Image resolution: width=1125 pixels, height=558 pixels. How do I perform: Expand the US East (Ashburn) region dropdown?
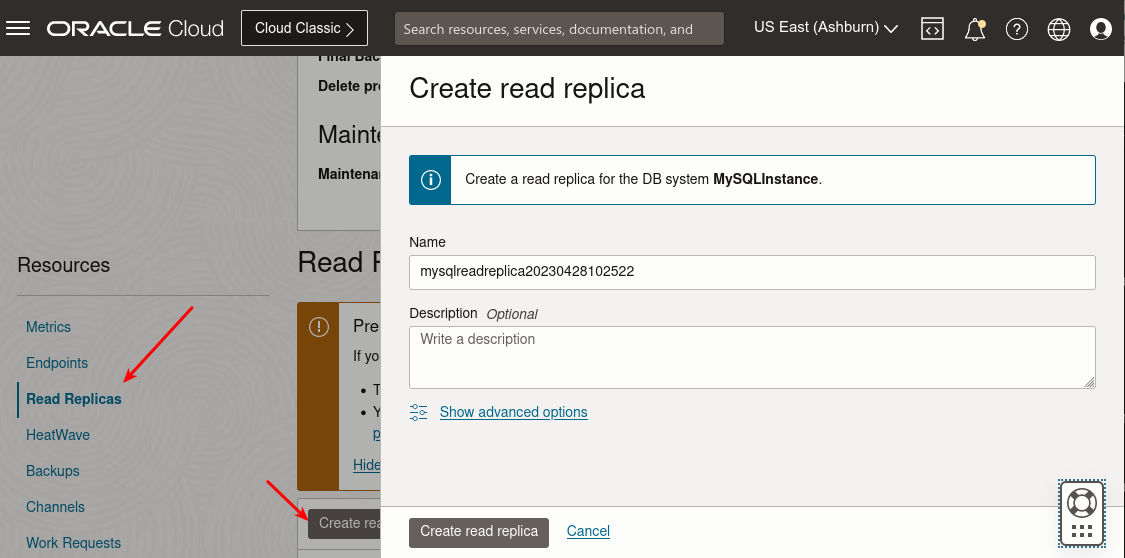826,28
